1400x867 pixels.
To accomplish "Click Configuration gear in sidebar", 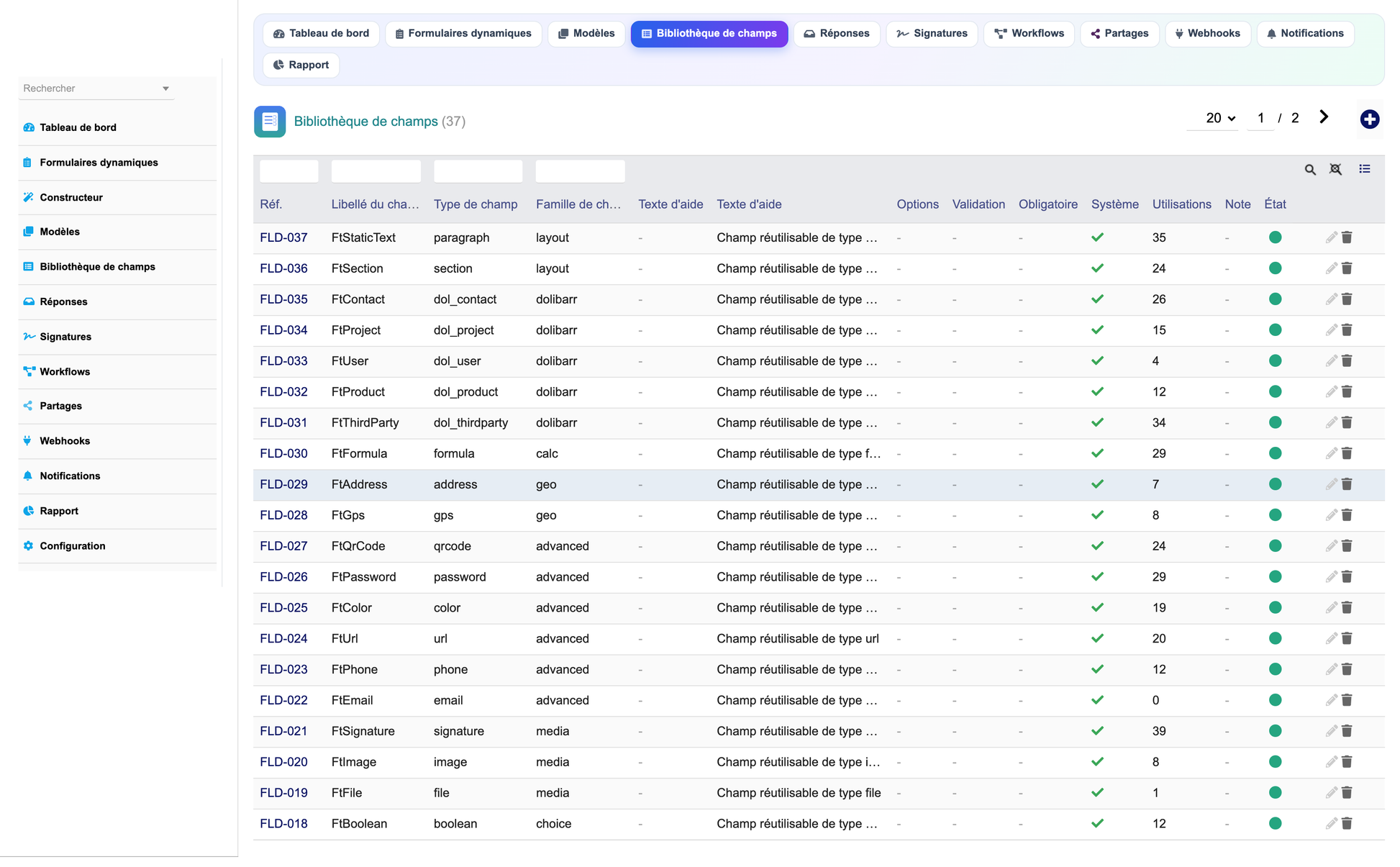I will pos(29,545).
